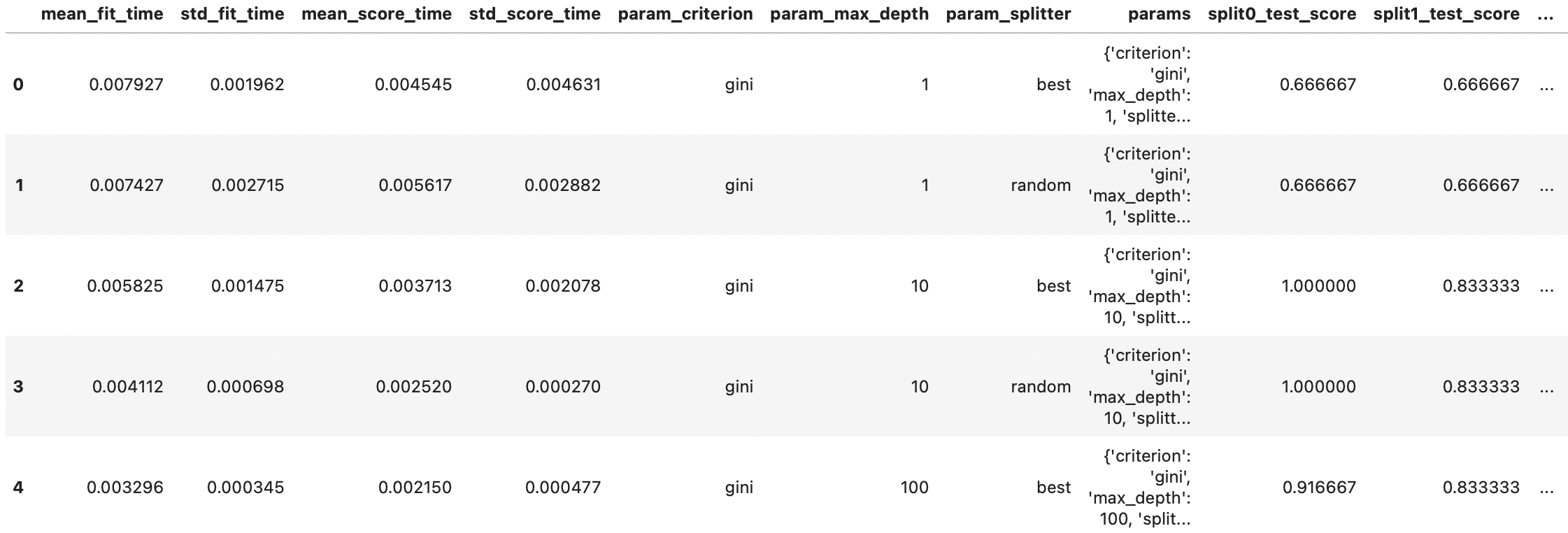The width and height of the screenshot is (1568, 533).
Task: Click the mean_fit_time column header
Action: pos(102,14)
